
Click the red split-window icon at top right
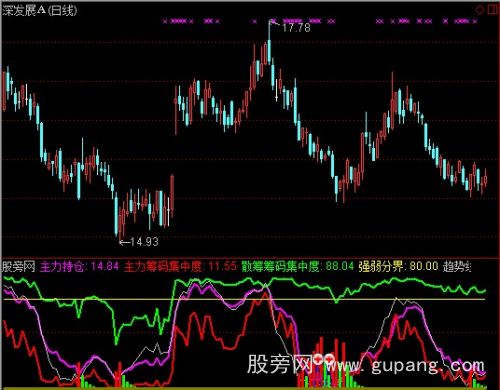tap(493, 9)
